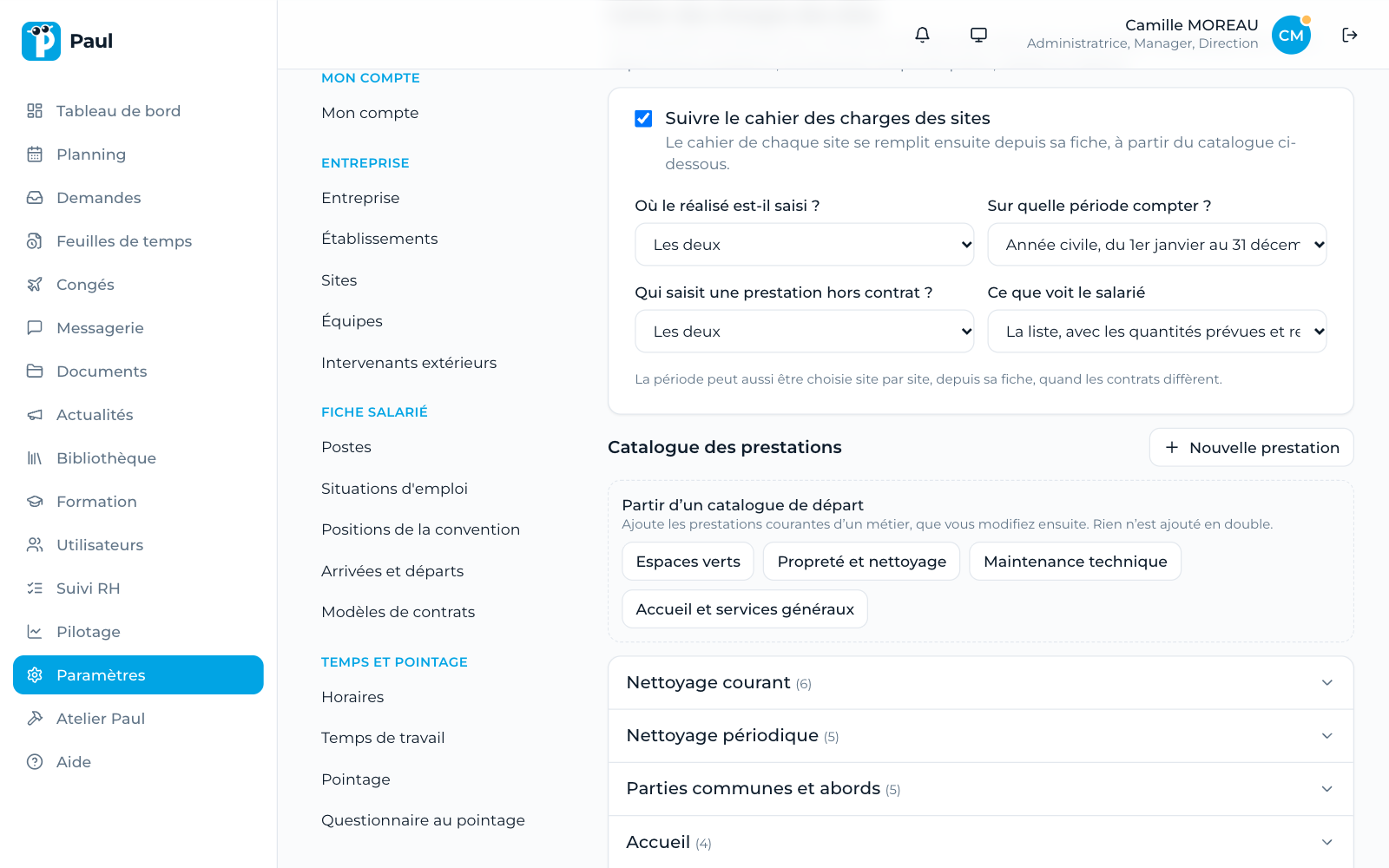Open the Sites settings page
The image size is (1389, 868).
click(339, 280)
